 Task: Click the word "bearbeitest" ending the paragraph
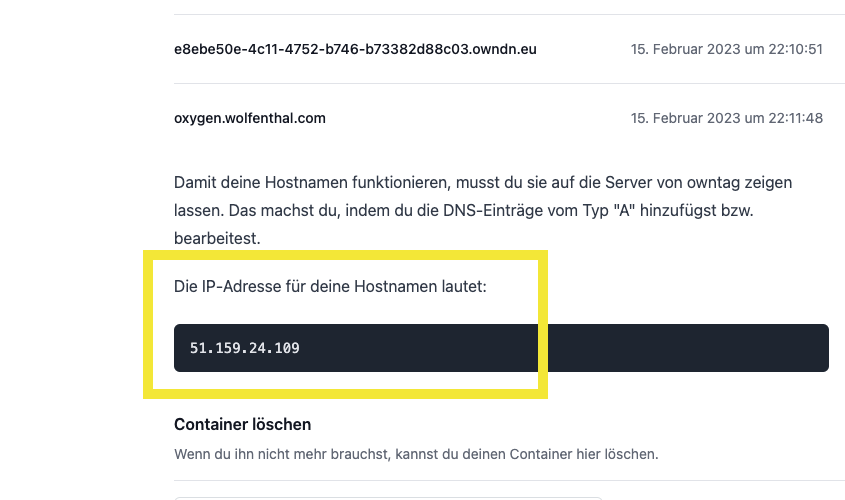tap(217, 239)
